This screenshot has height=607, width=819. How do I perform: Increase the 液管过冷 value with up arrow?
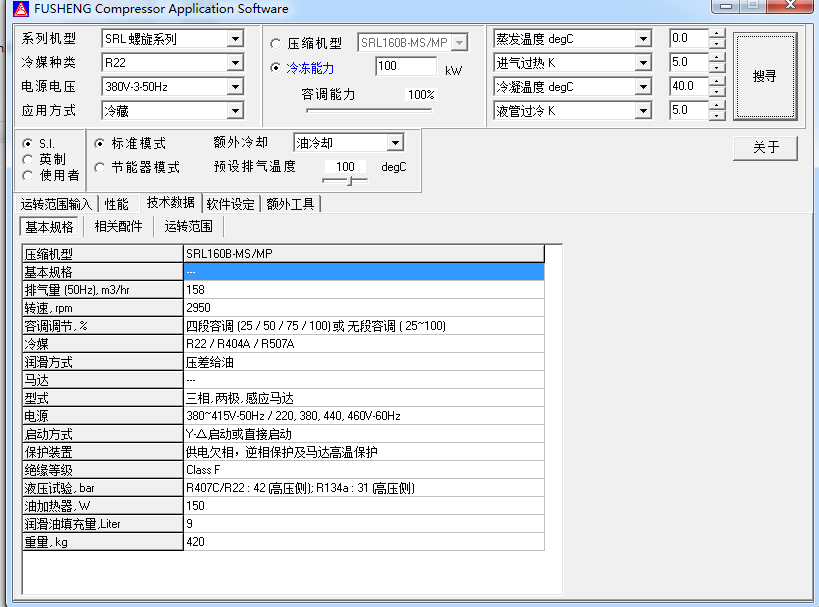[717, 106]
